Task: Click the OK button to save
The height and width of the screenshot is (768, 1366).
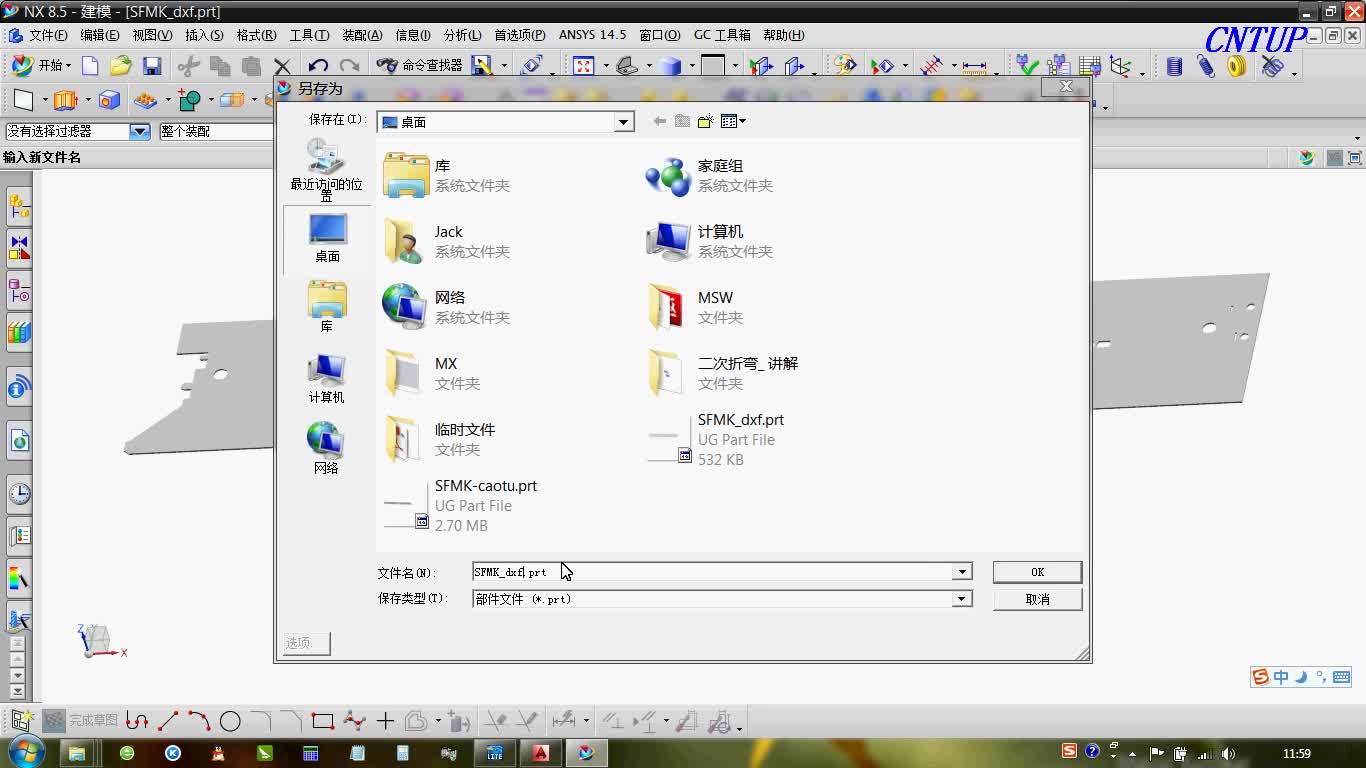Action: tap(1036, 571)
